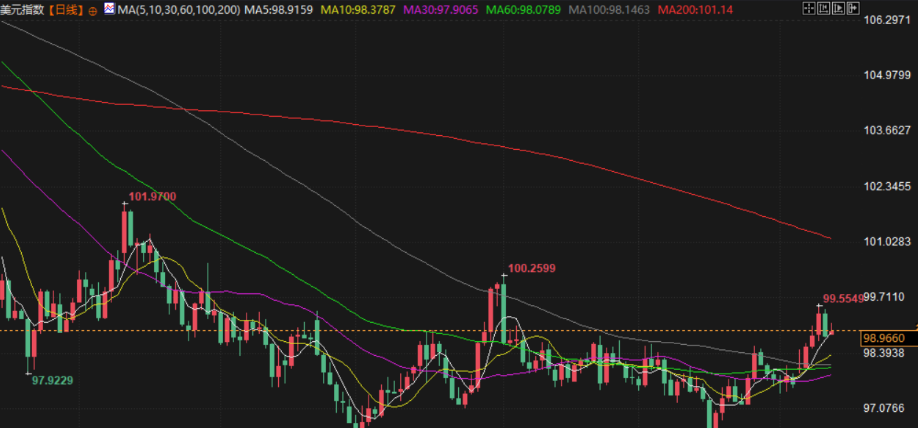This screenshot has height=428, width=918.
Task: Click the 99.5549 recent high label
Action: 842,298
